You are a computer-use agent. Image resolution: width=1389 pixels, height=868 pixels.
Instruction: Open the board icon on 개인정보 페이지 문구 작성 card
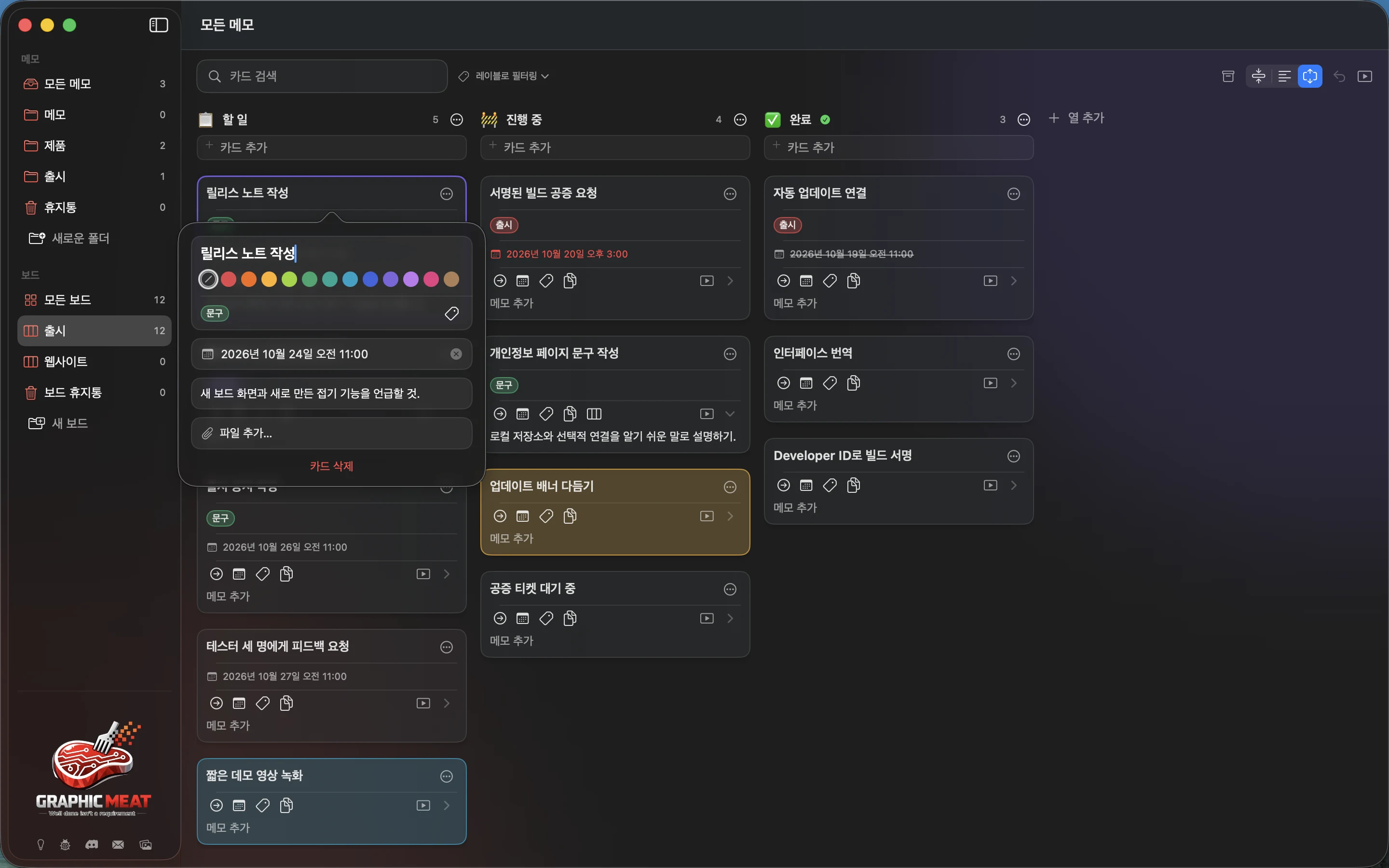click(594, 414)
